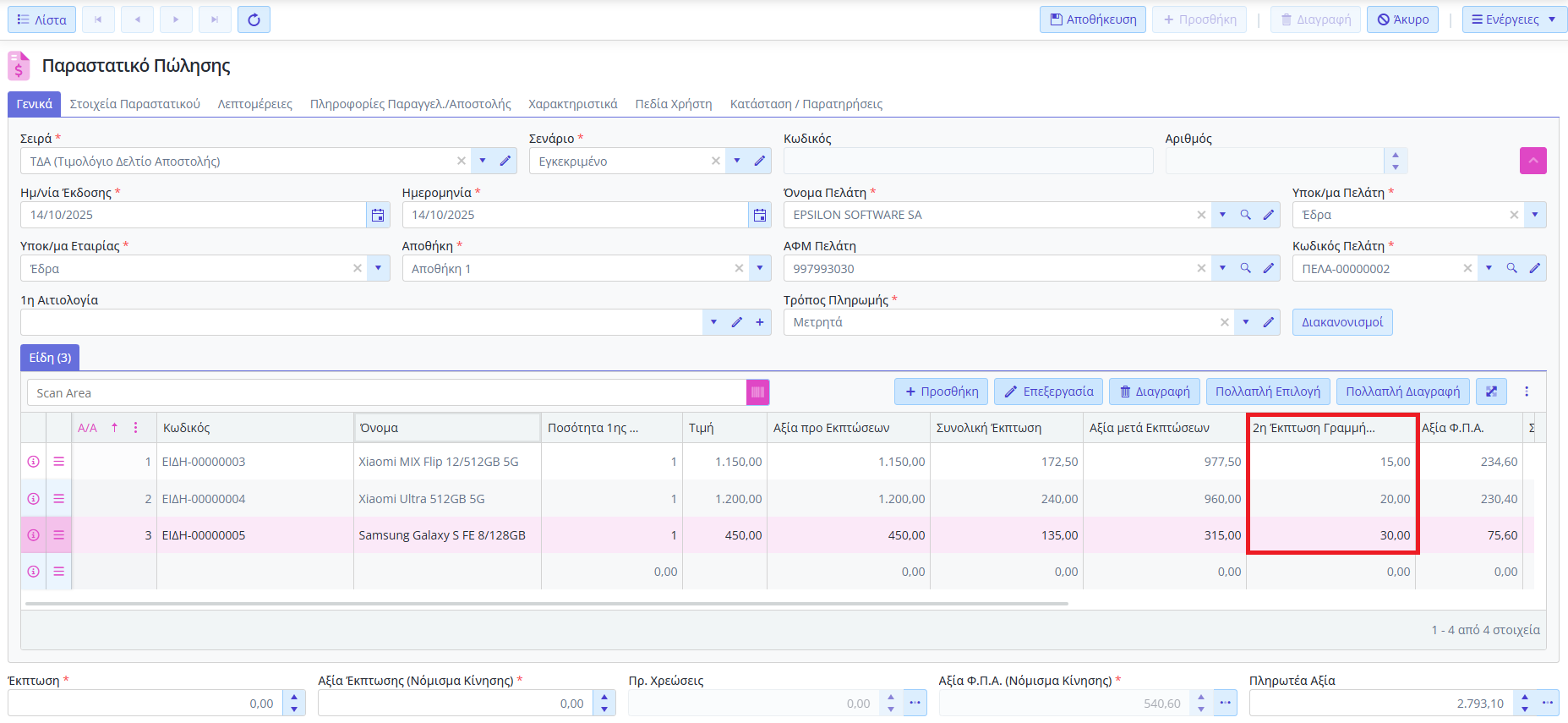Open calendar picker for Ημ/νία Έκδοσης
The width and height of the screenshot is (1568, 723).
pyautogui.click(x=378, y=216)
